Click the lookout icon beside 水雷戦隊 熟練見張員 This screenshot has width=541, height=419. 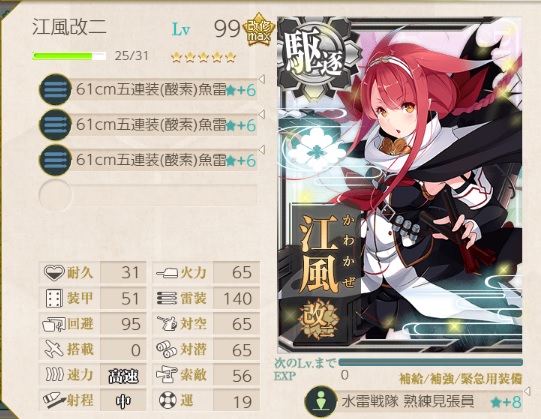[321, 402]
